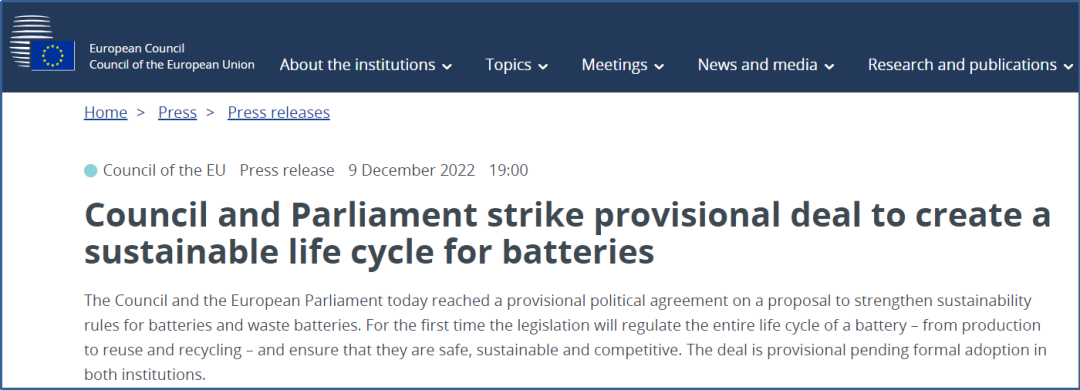Image resolution: width=1080 pixels, height=390 pixels.
Task: Open the Press releases breadcrumb link
Action: 279,112
